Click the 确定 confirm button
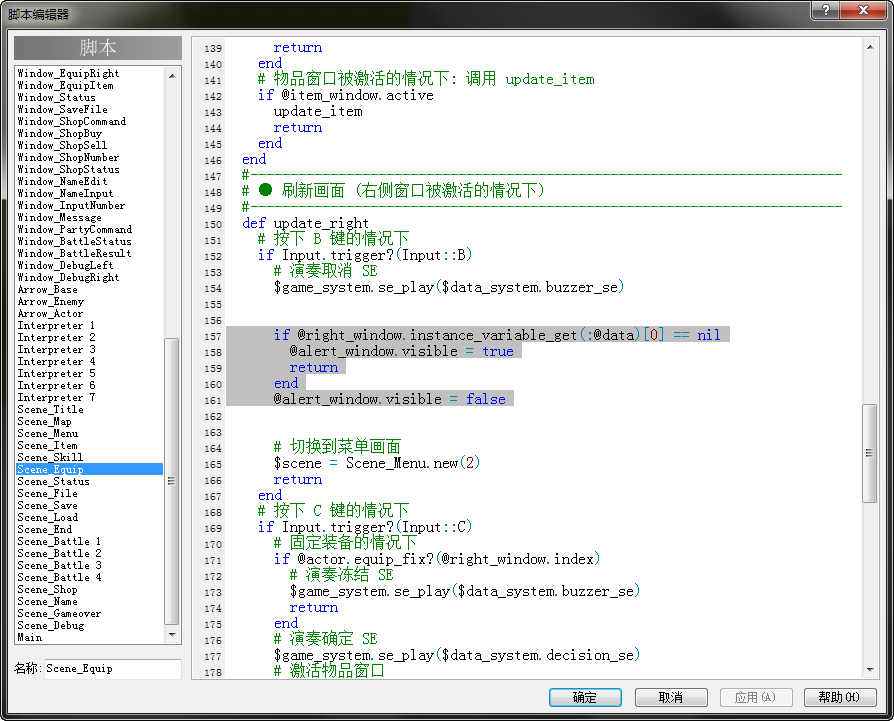 585,697
